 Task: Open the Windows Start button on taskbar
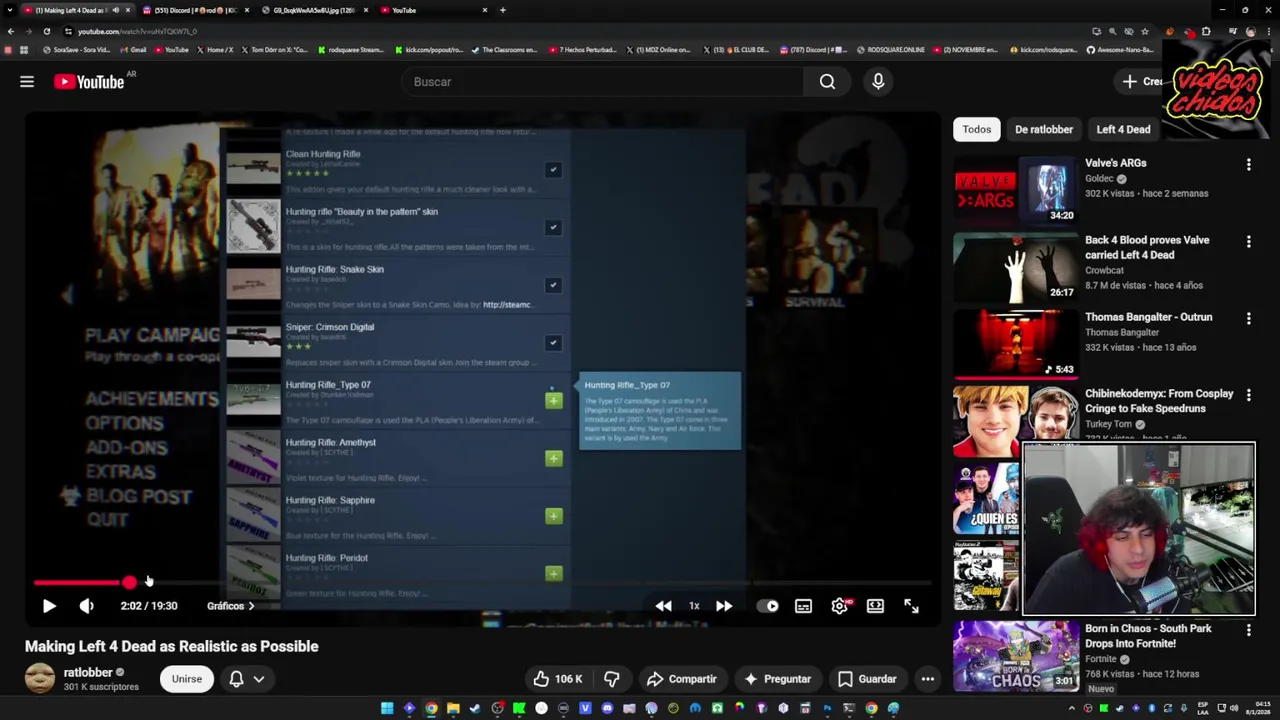tap(387, 708)
